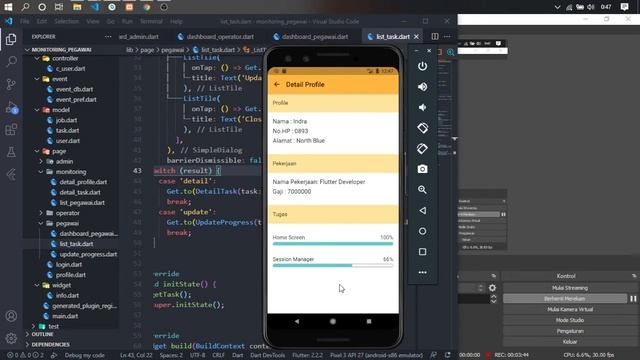Open the Terminal menu

coord(151,21)
